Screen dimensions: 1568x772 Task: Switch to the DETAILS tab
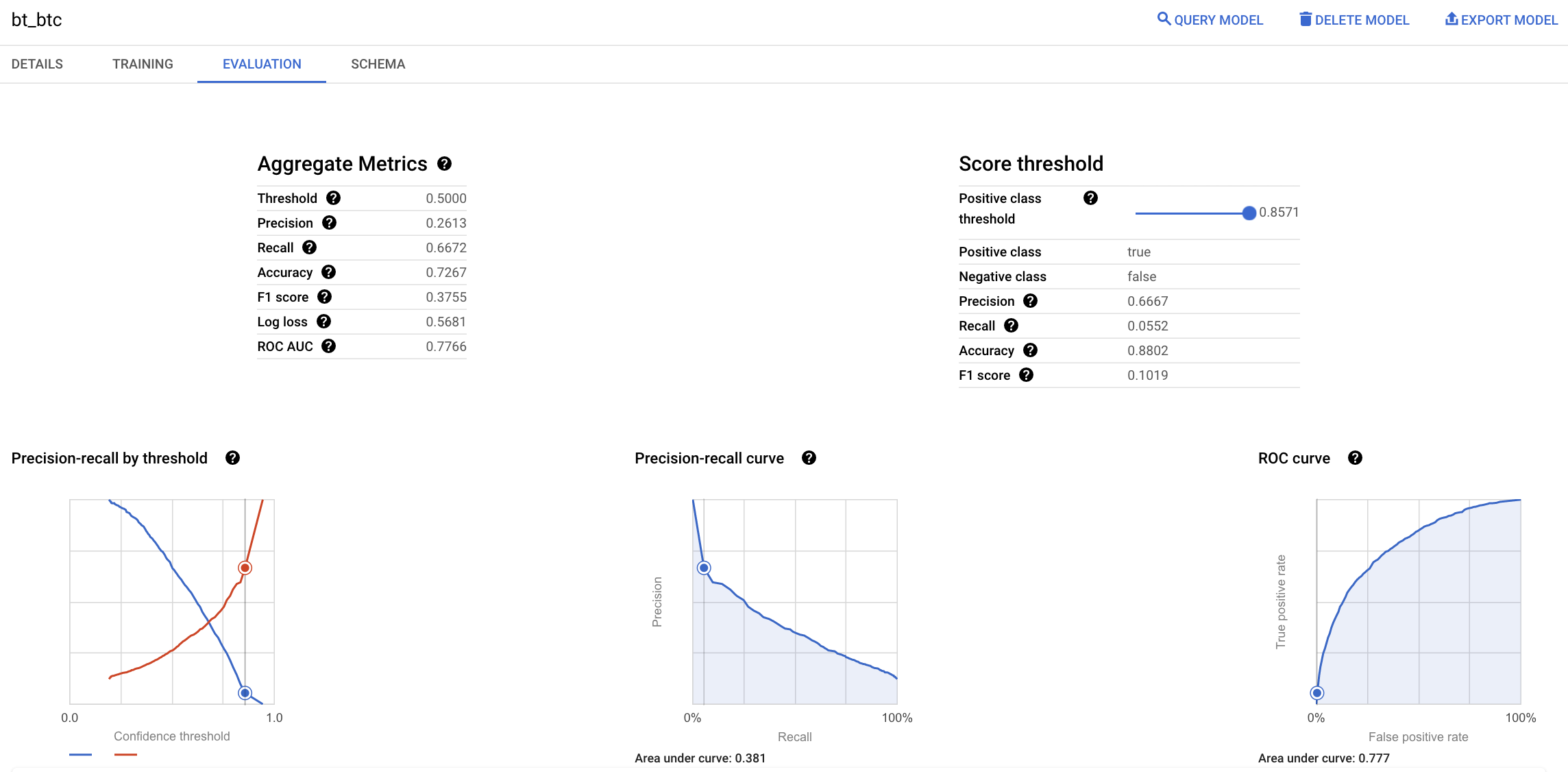(x=37, y=64)
